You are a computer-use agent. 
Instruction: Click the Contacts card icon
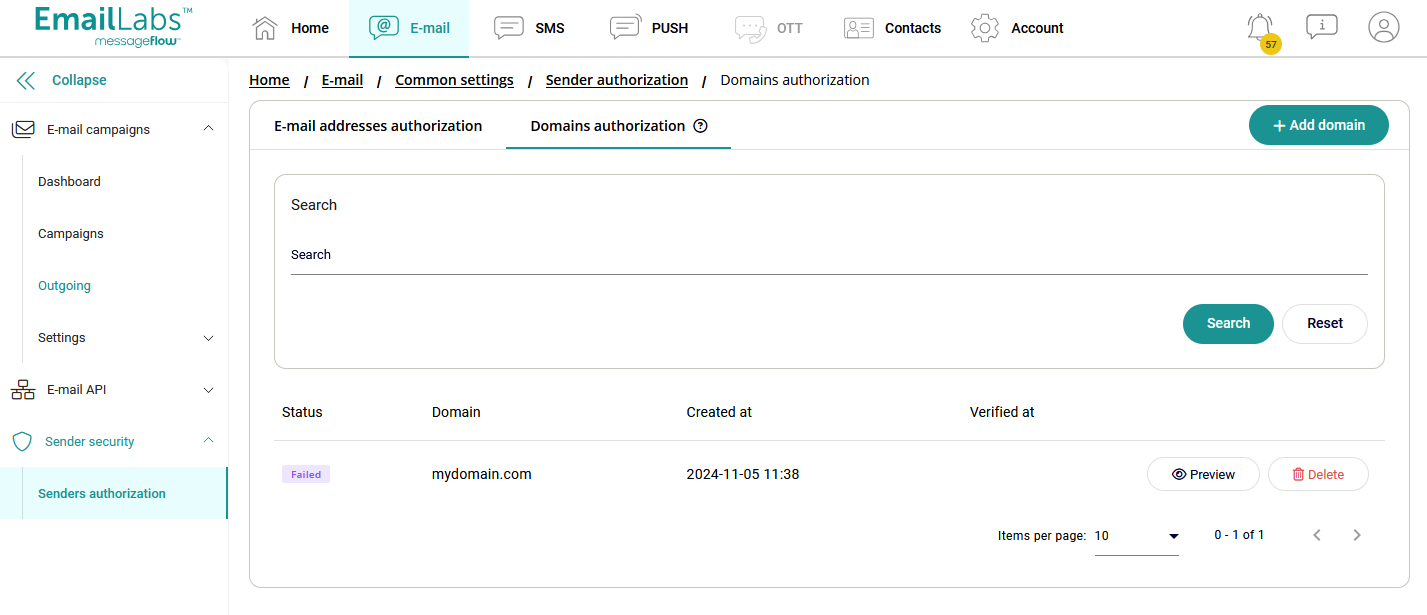[x=858, y=28]
